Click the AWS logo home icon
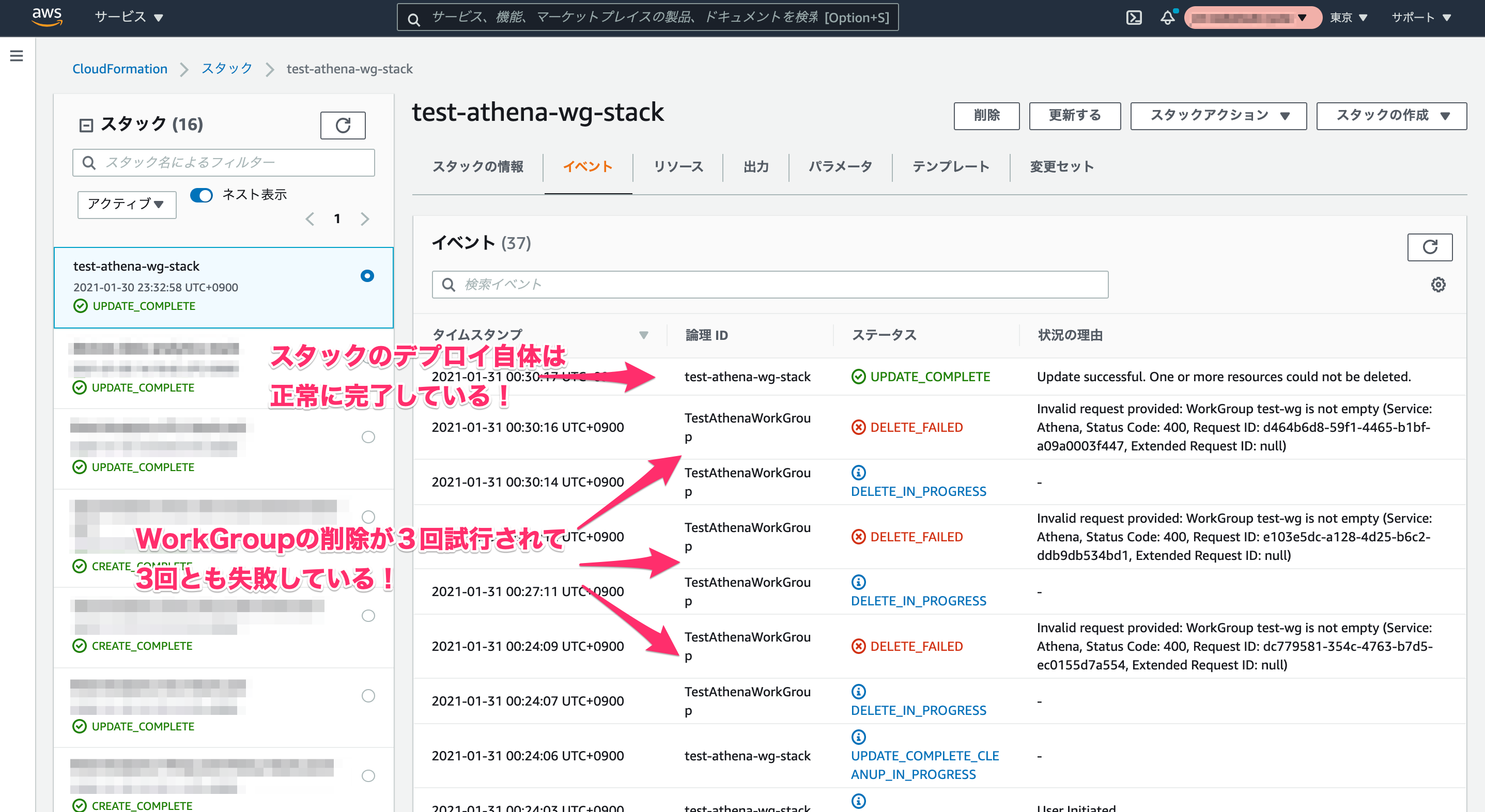Screen dimensions: 1485x812 (x=47, y=17)
